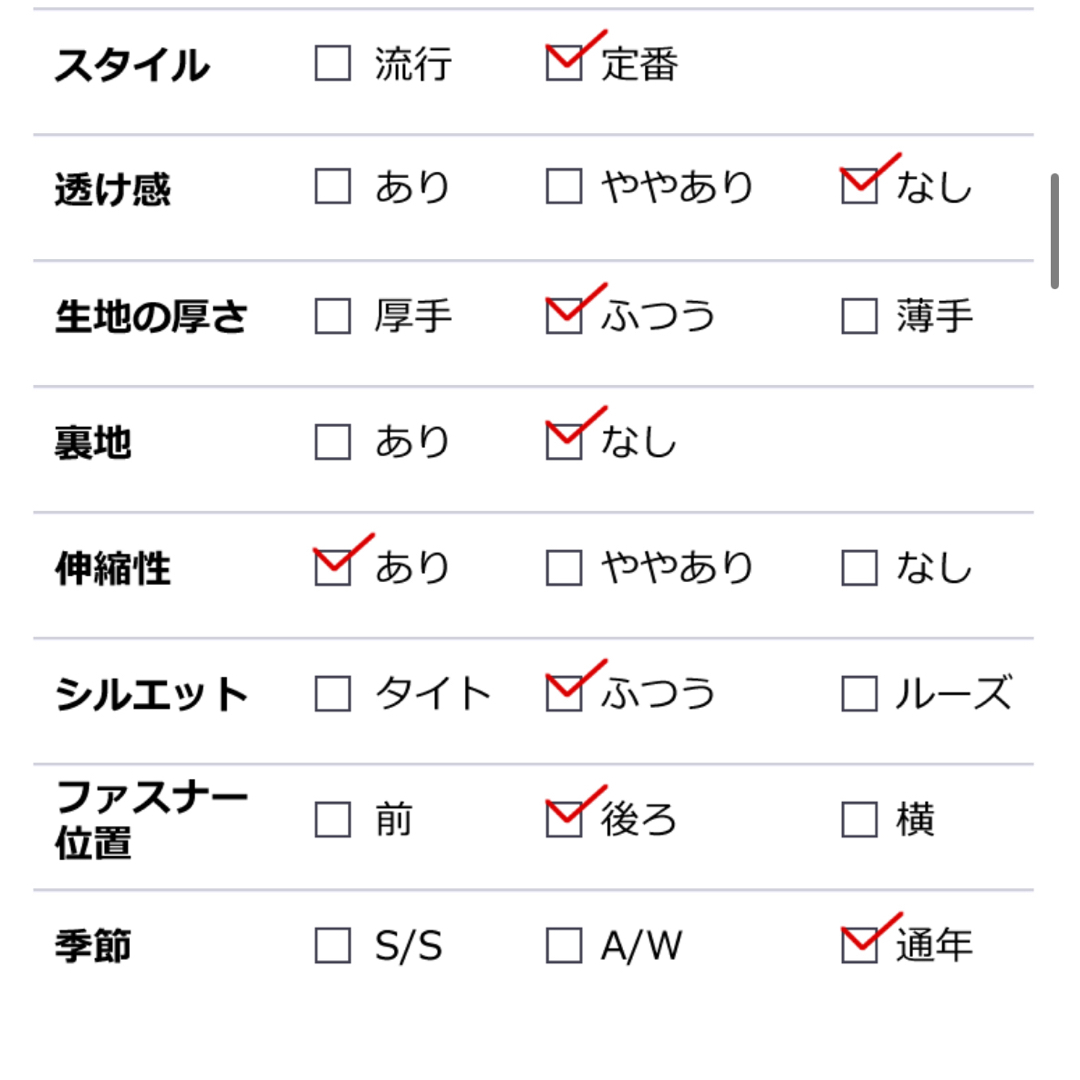
Task: Uncheck ふつう in 生地の厚さ row
Action: [564, 316]
